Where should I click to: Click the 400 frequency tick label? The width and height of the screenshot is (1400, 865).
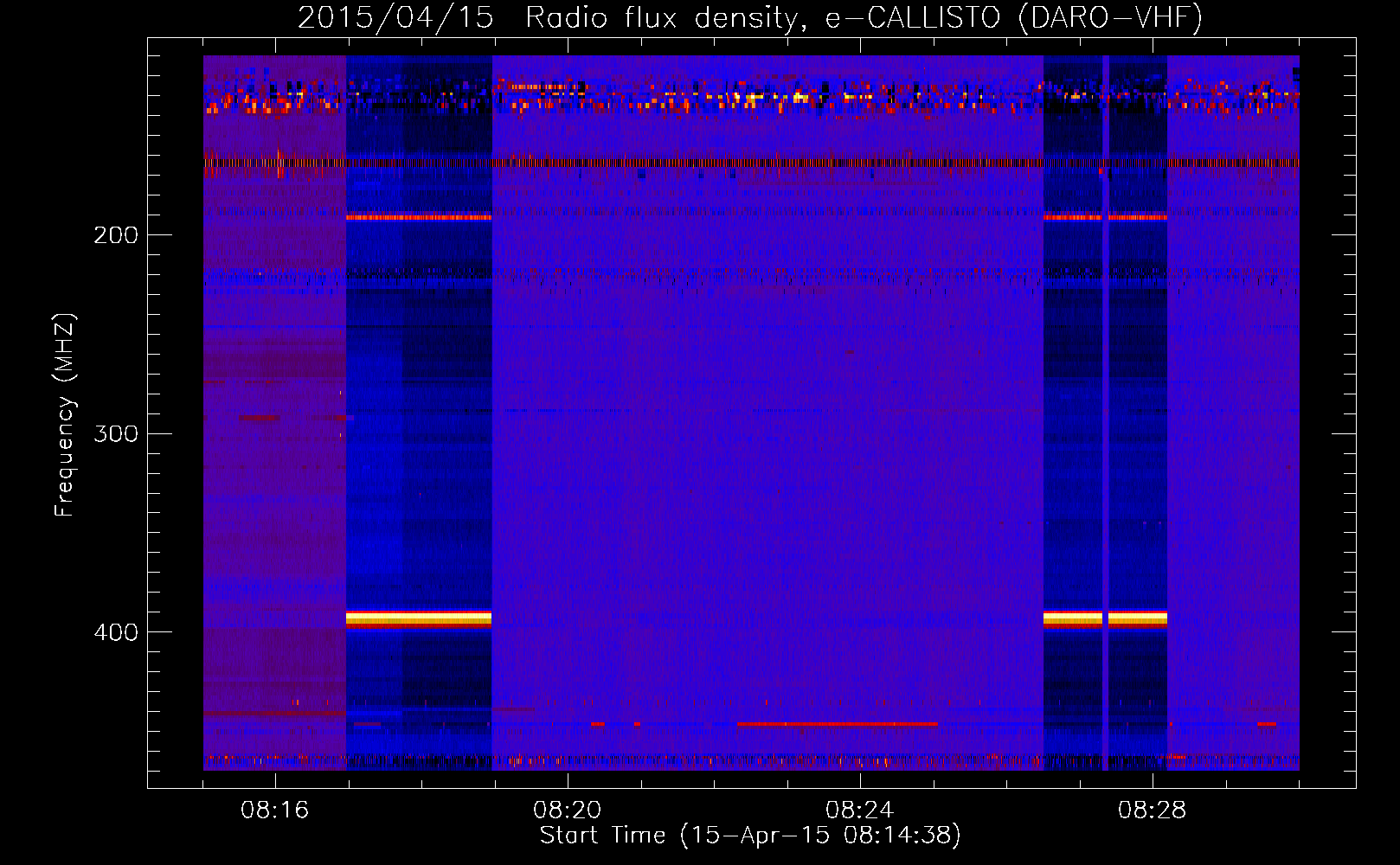[x=116, y=632]
